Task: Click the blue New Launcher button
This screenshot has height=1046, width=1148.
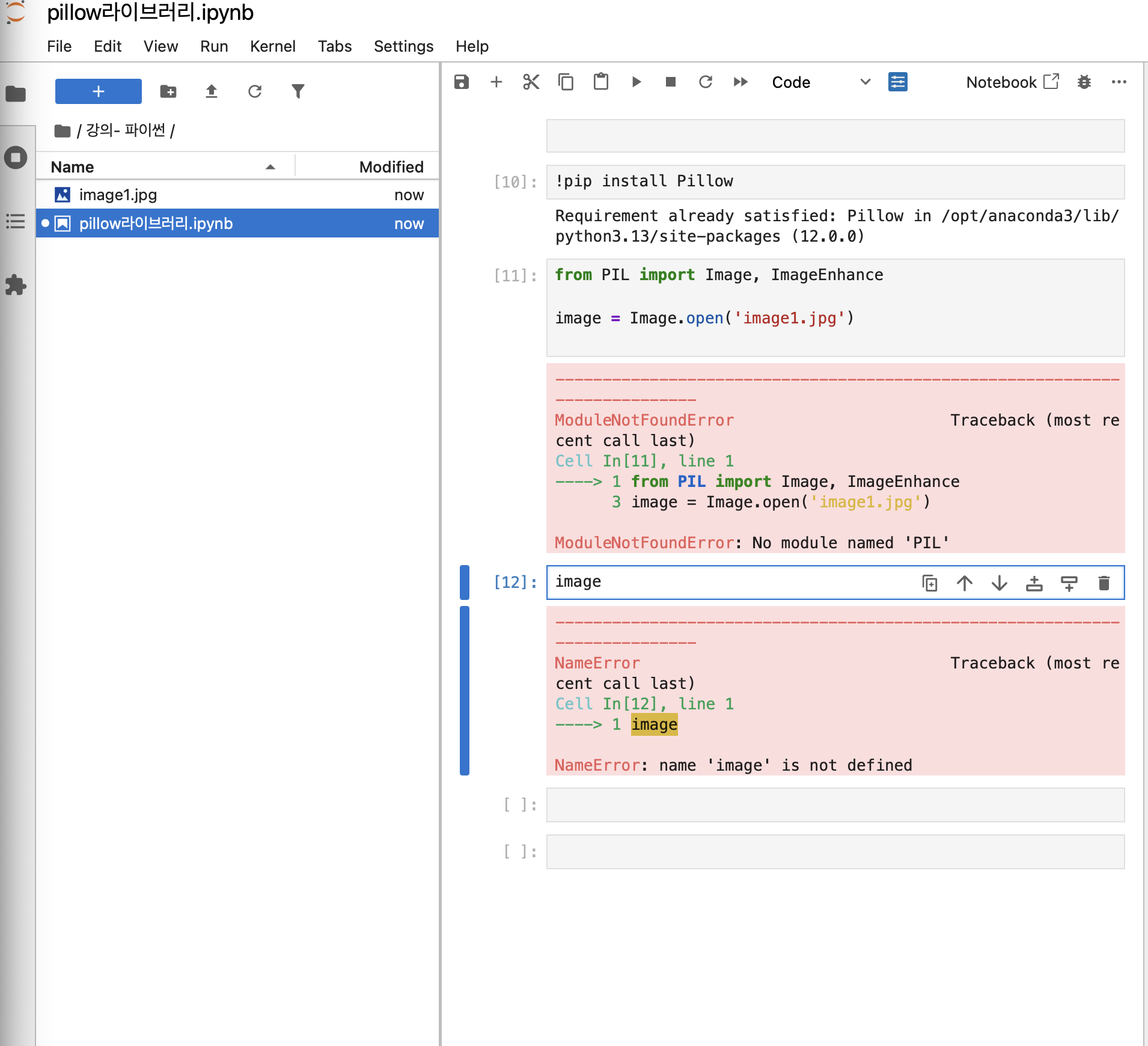Action: click(x=99, y=91)
